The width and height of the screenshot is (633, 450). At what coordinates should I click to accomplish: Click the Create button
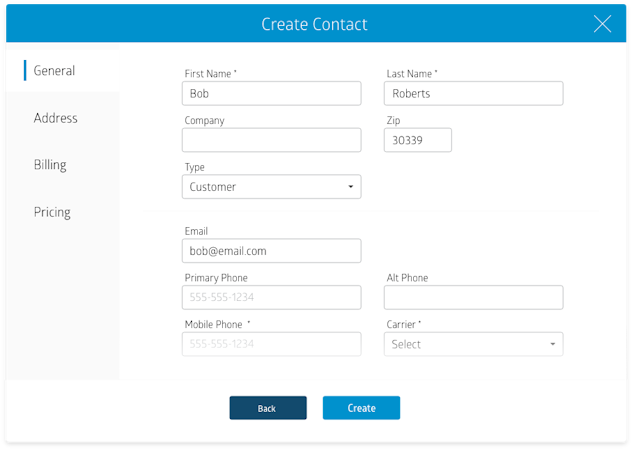pos(361,408)
